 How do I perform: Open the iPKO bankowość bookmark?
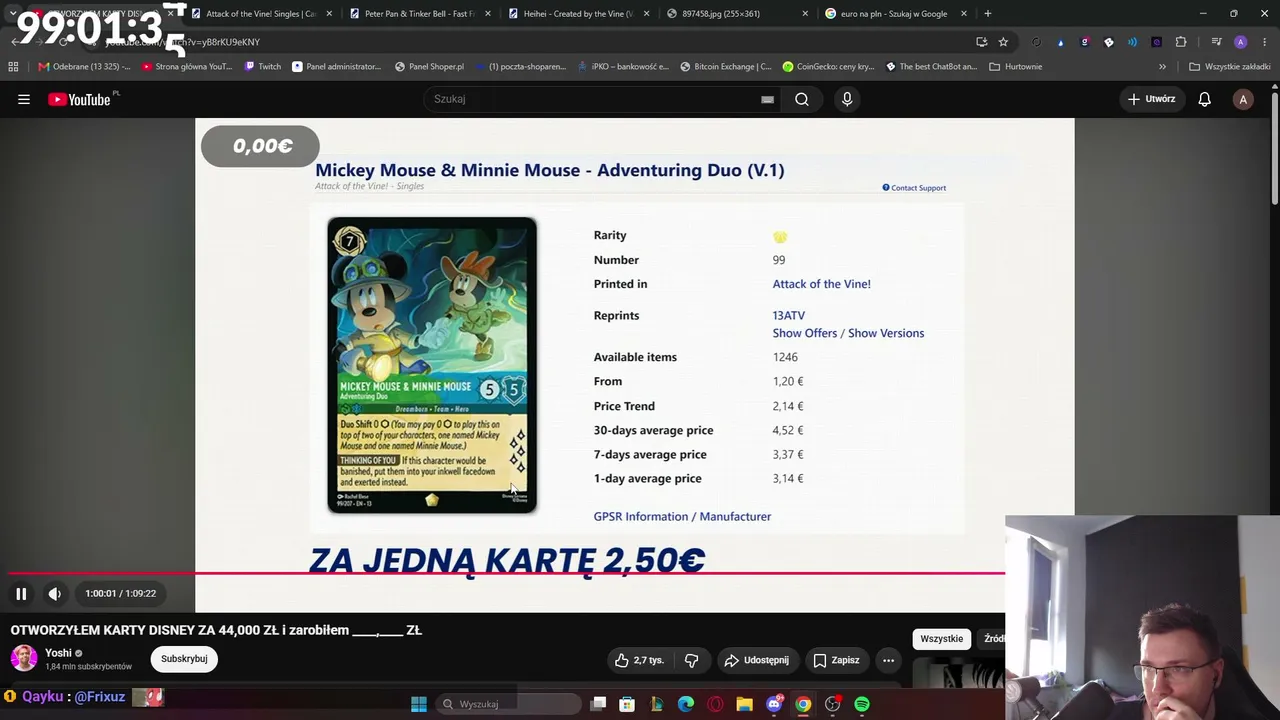pos(622,67)
